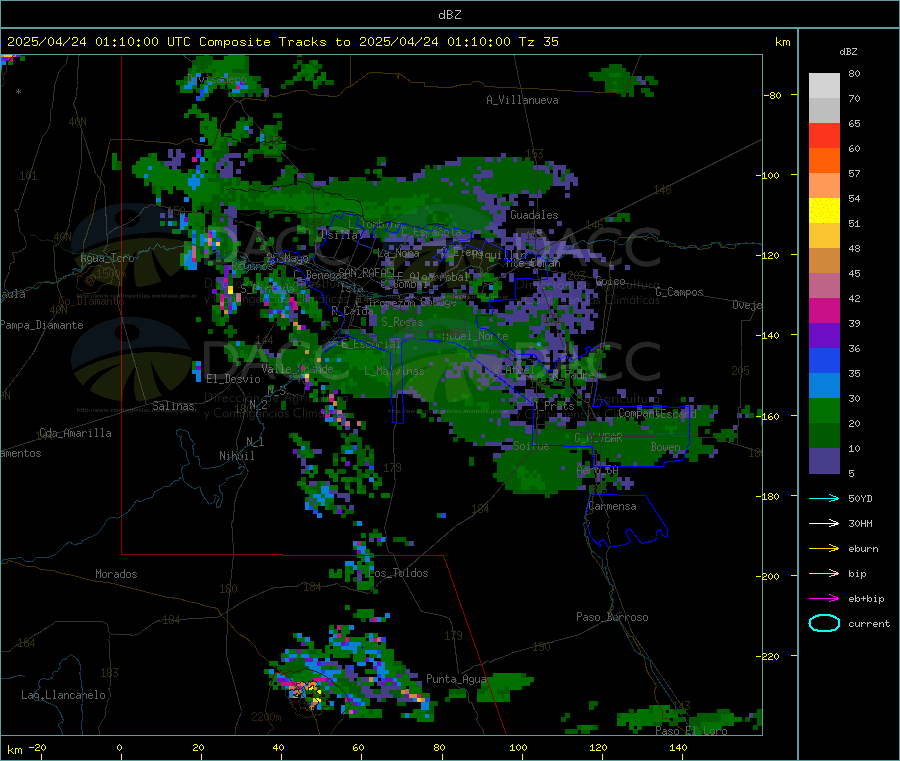900x761 pixels.
Task: Click the Bowen map label
Action: pos(666,446)
